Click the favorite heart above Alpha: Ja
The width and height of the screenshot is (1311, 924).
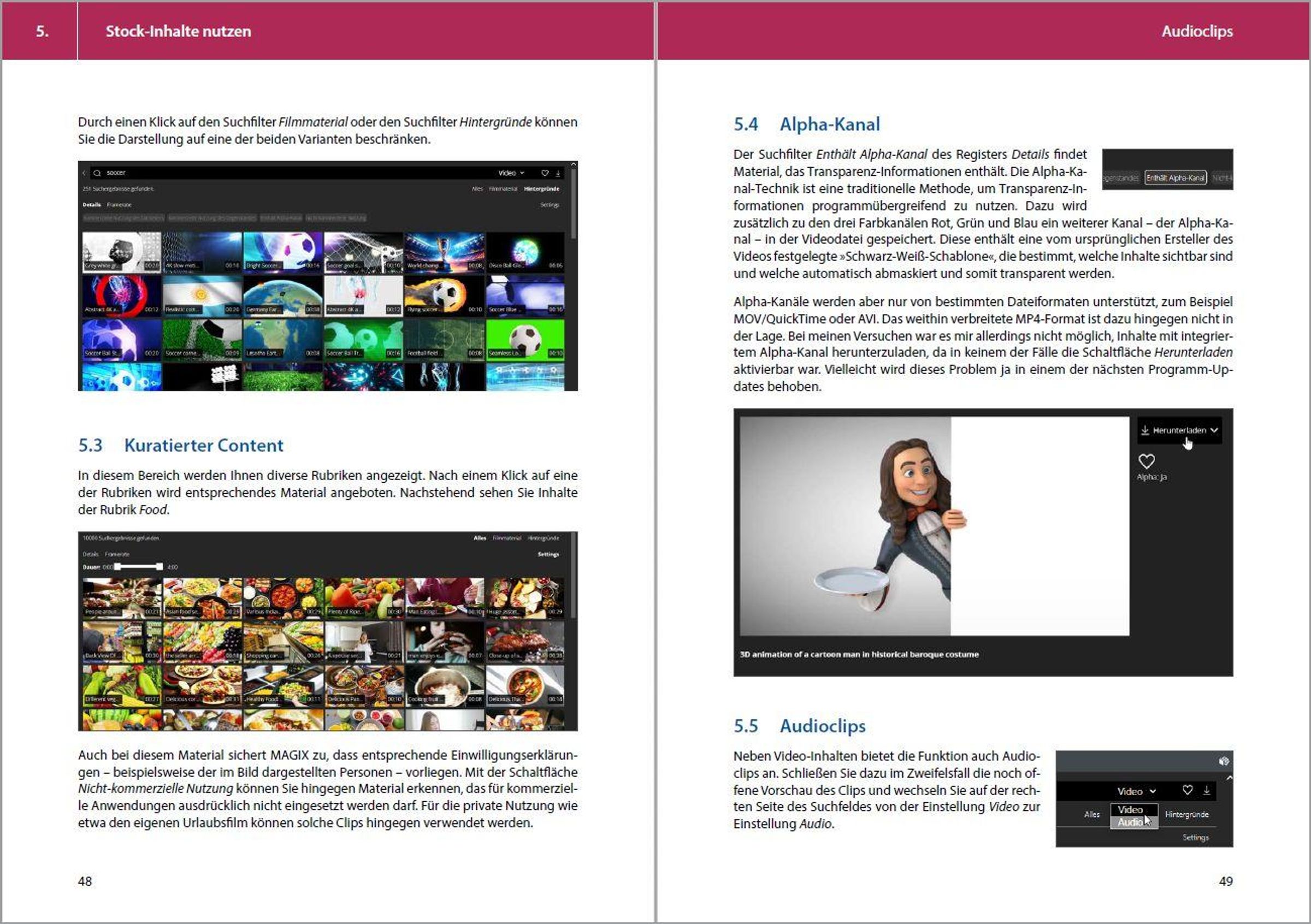point(1147,460)
